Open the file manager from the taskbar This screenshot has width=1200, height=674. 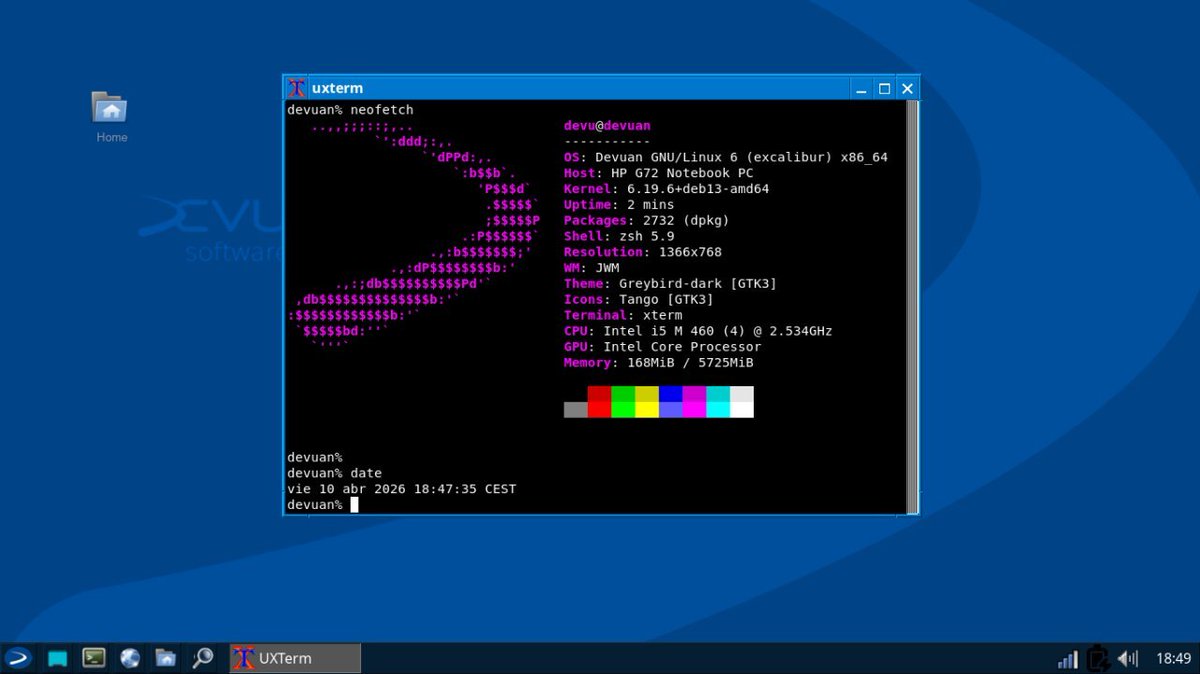166,658
